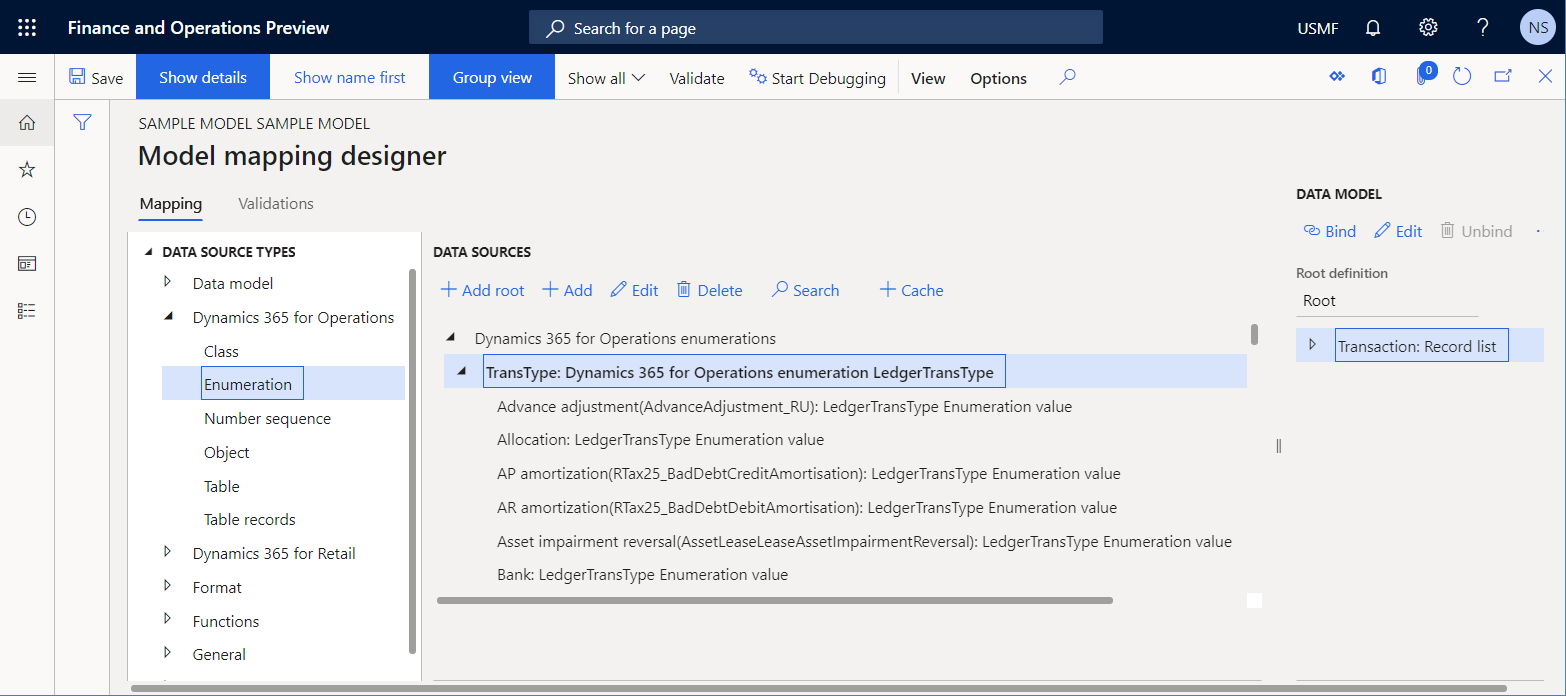This screenshot has height=696, width=1566.
Task: Open the filter pane funnel icon
Action: (x=82, y=122)
